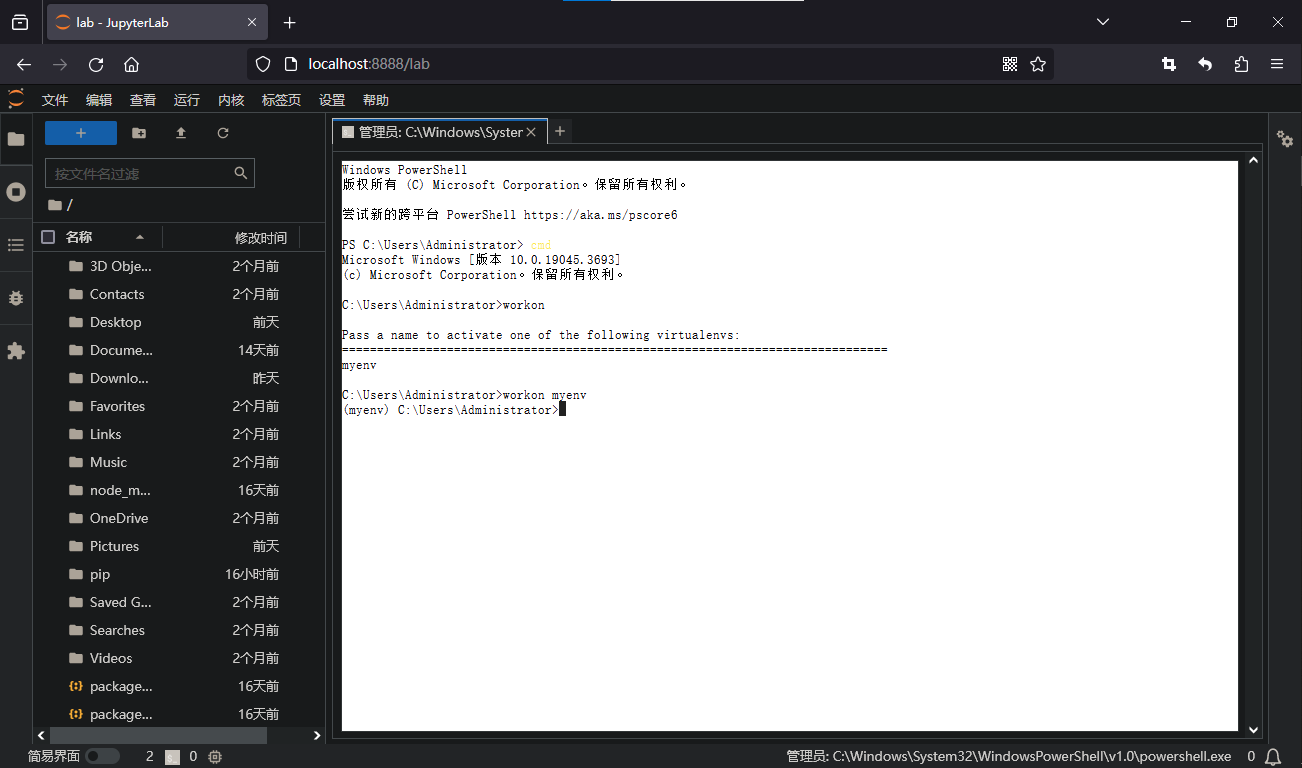Close the PowerShell terminal tab
Screen dimensions: 1302x768
(531, 132)
